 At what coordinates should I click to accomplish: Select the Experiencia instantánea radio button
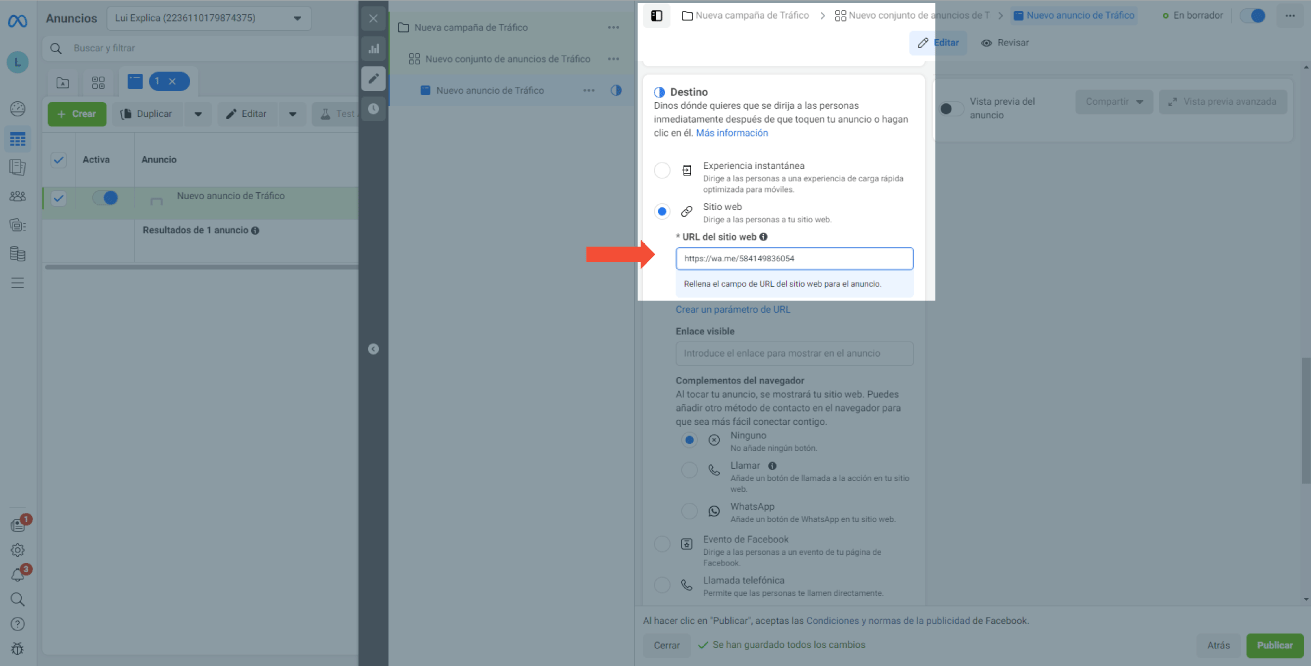[662, 171]
